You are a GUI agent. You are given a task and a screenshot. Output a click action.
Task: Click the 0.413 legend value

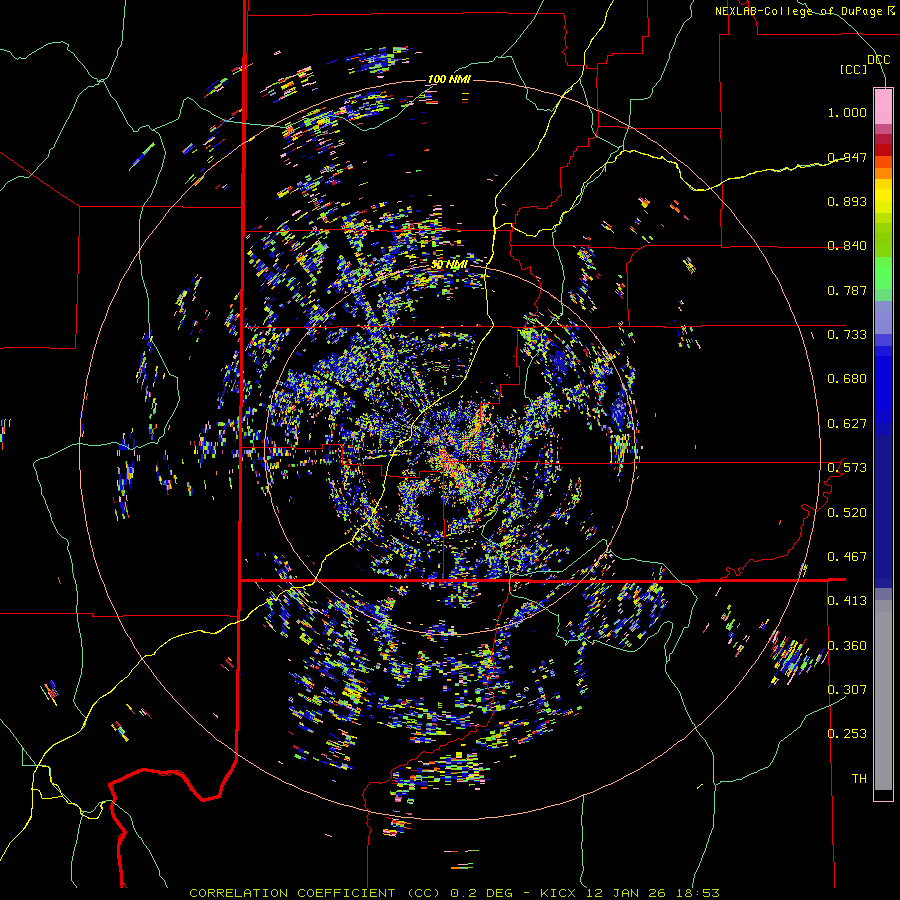(x=847, y=601)
